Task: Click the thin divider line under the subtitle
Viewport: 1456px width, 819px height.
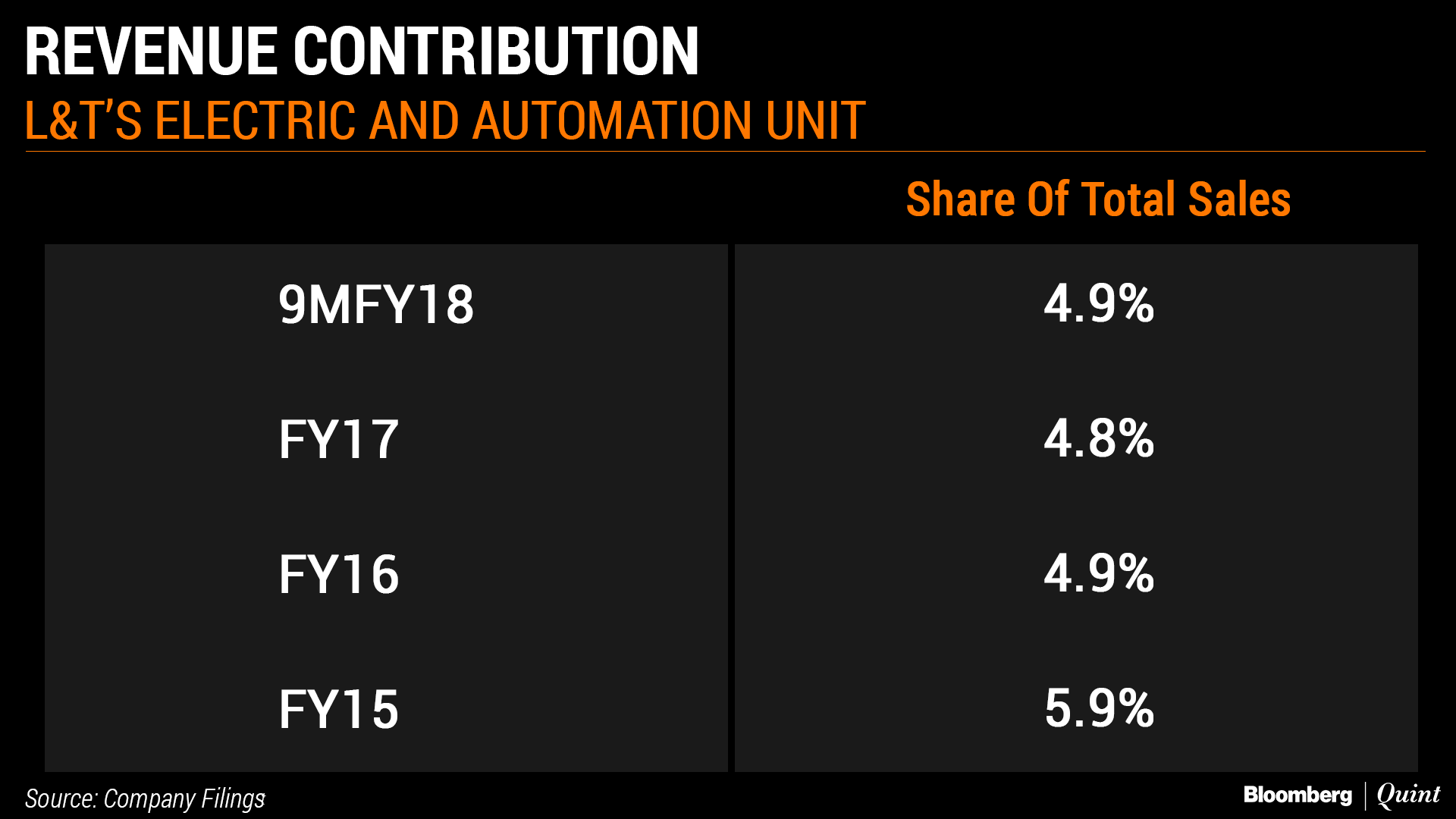Action: click(725, 152)
